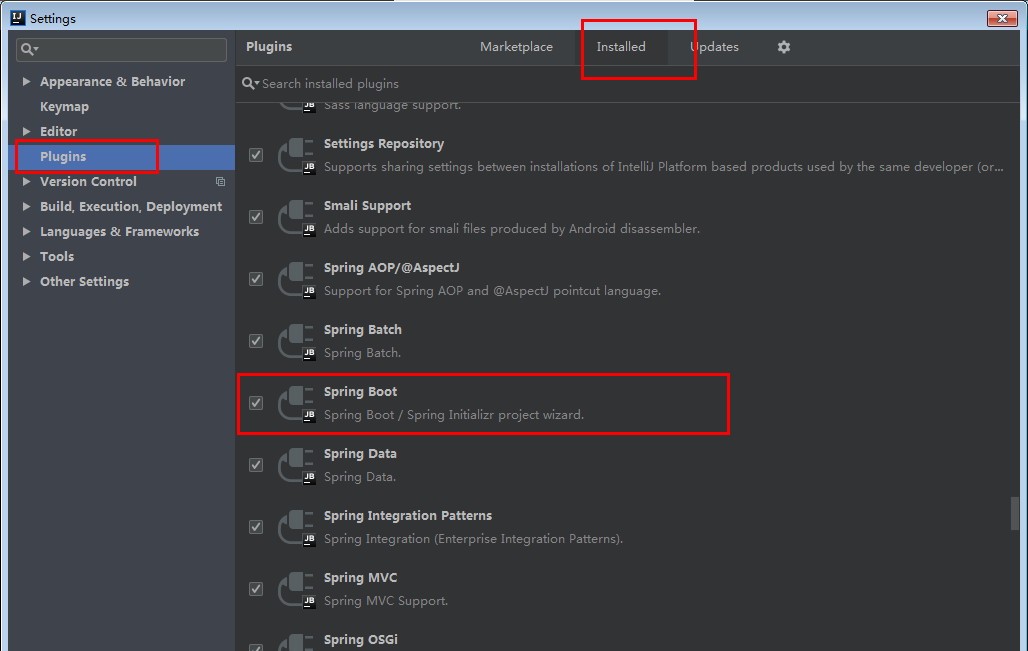Screen dimensions: 1028x651
Task: Click the Settings Repository plugin icon
Action: click(x=296, y=155)
